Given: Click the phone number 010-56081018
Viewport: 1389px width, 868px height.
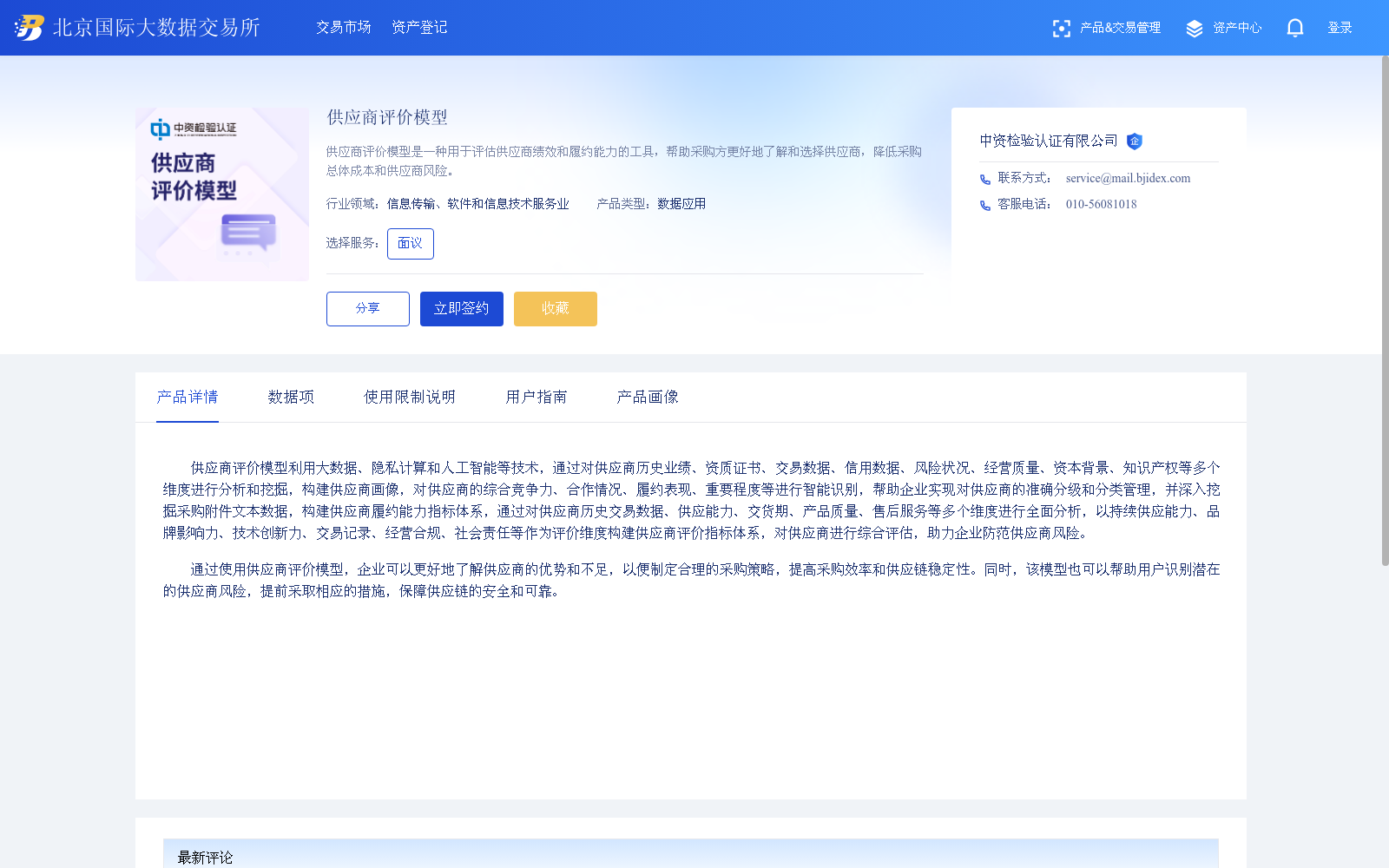Looking at the screenshot, I should 1101,205.
